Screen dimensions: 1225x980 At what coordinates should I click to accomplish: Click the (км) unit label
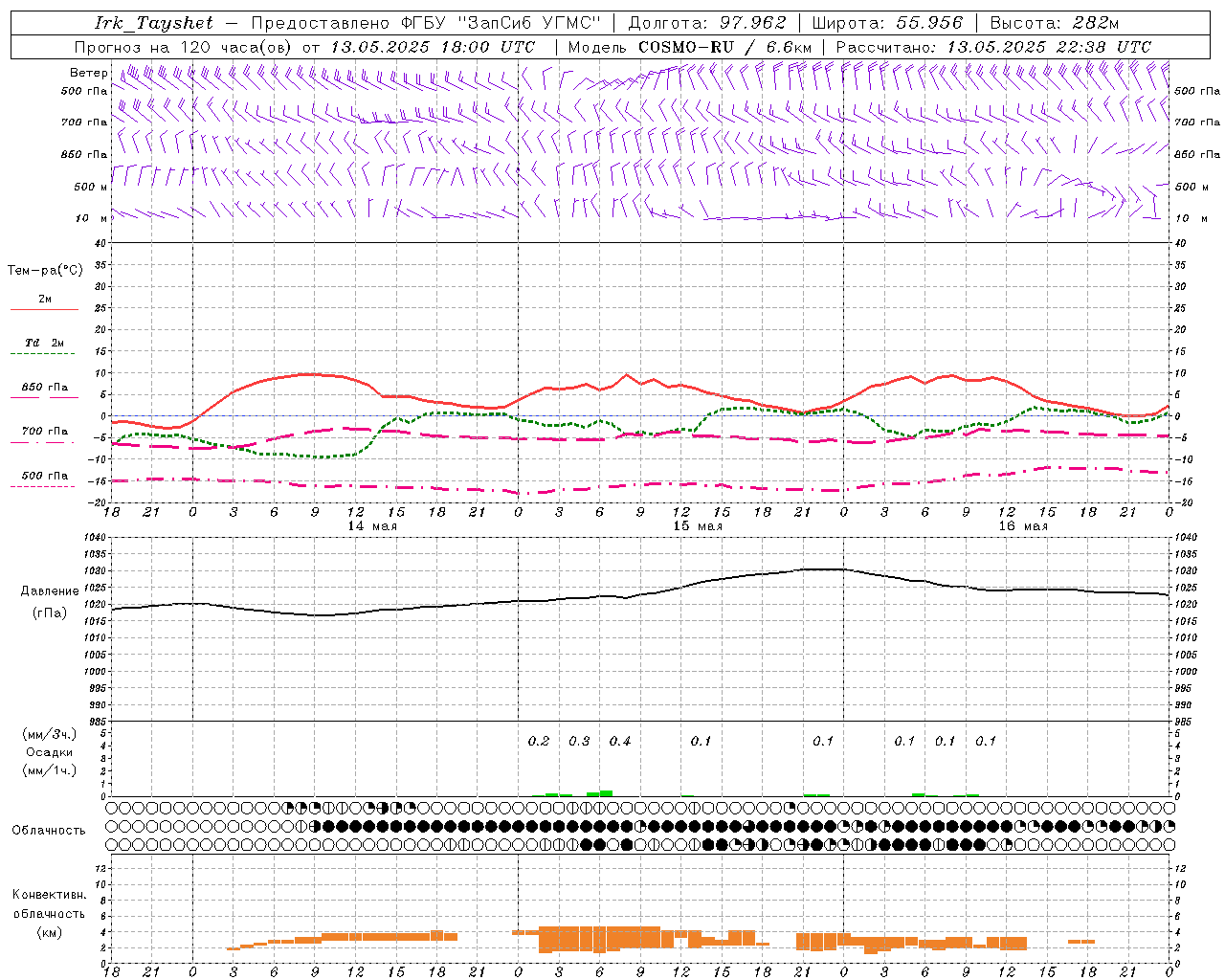pos(50,932)
